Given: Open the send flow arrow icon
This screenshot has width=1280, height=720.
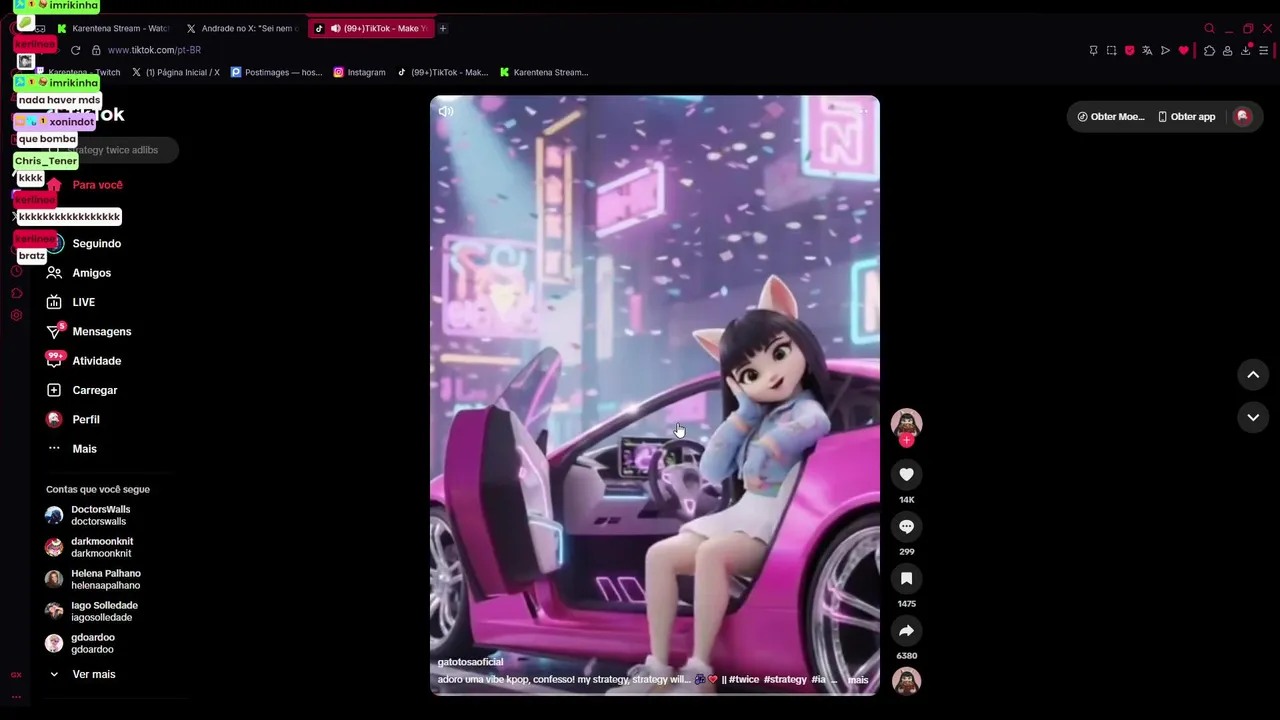Looking at the screenshot, I should [x=1165, y=50].
